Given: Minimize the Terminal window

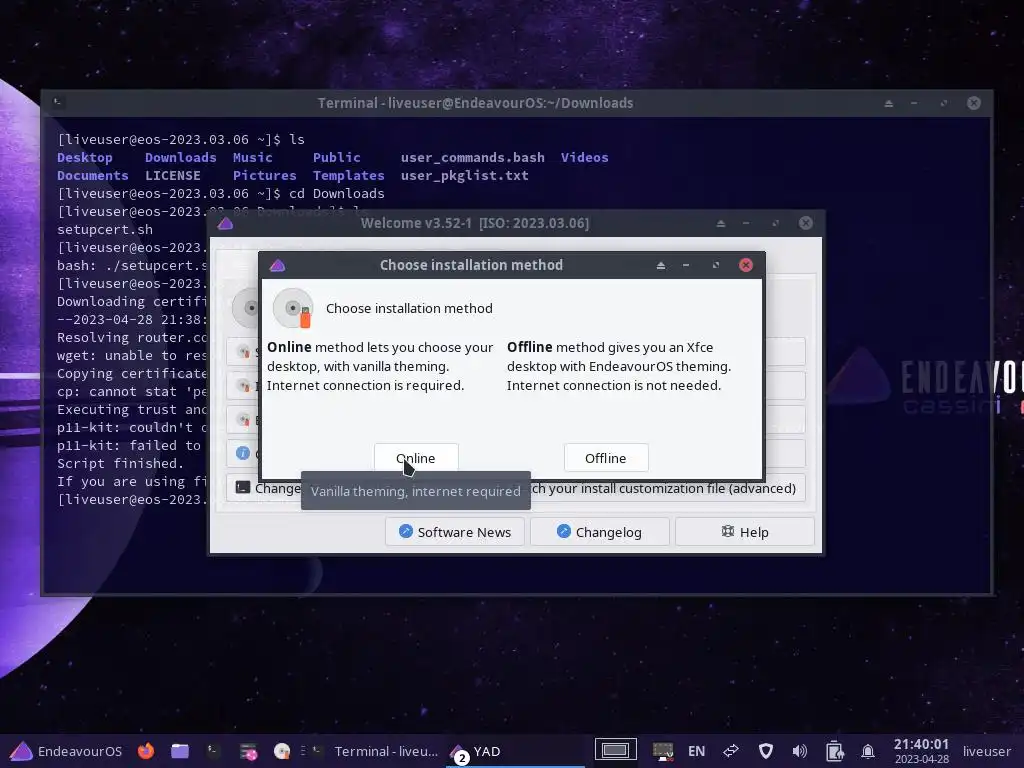Looking at the screenshot, I should [x=914, y=103].
